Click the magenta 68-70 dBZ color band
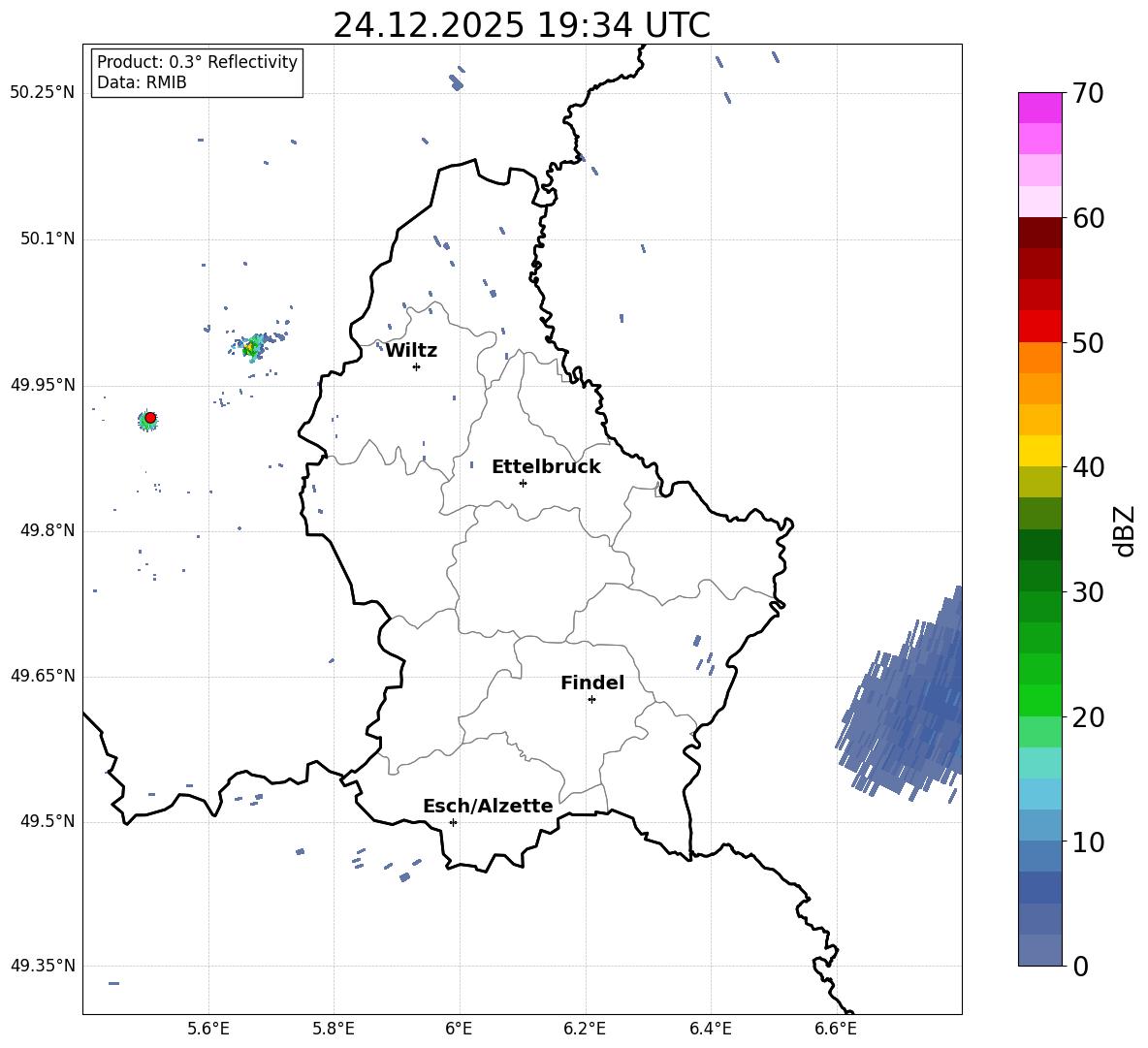This screenshot has width=1148, height=1048. point(1039,108)
